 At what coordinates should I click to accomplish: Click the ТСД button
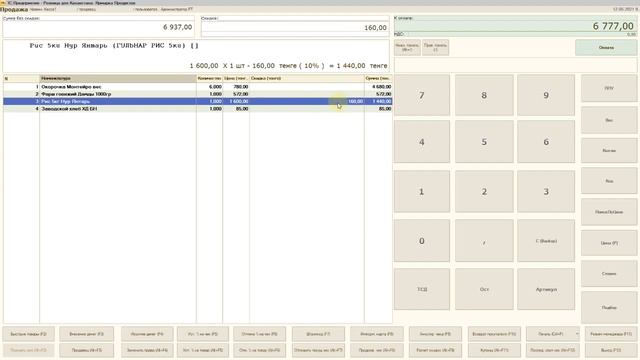[422, 289]
